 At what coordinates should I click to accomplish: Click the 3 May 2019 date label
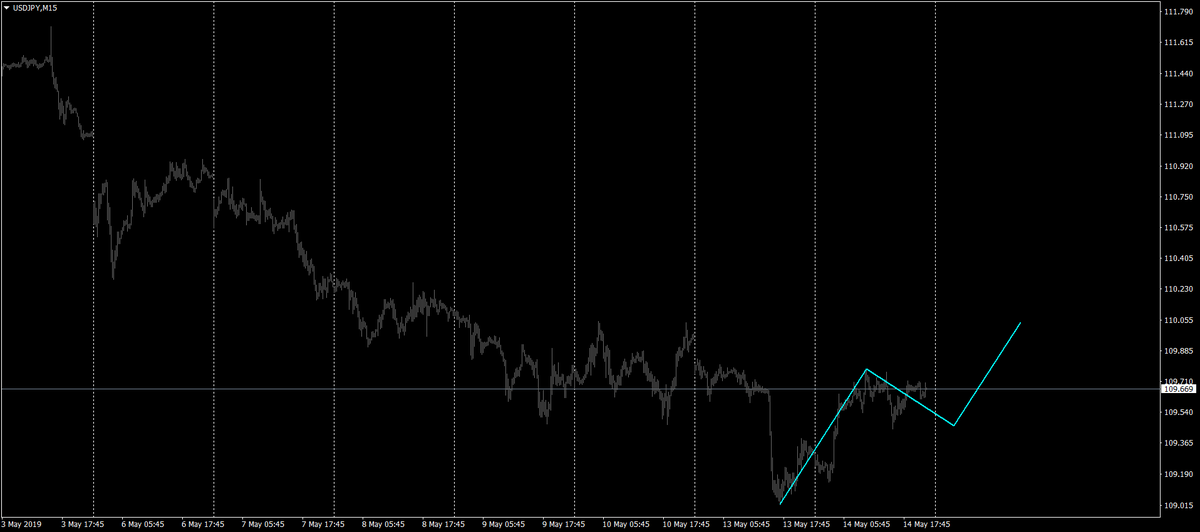click(23, 522)
